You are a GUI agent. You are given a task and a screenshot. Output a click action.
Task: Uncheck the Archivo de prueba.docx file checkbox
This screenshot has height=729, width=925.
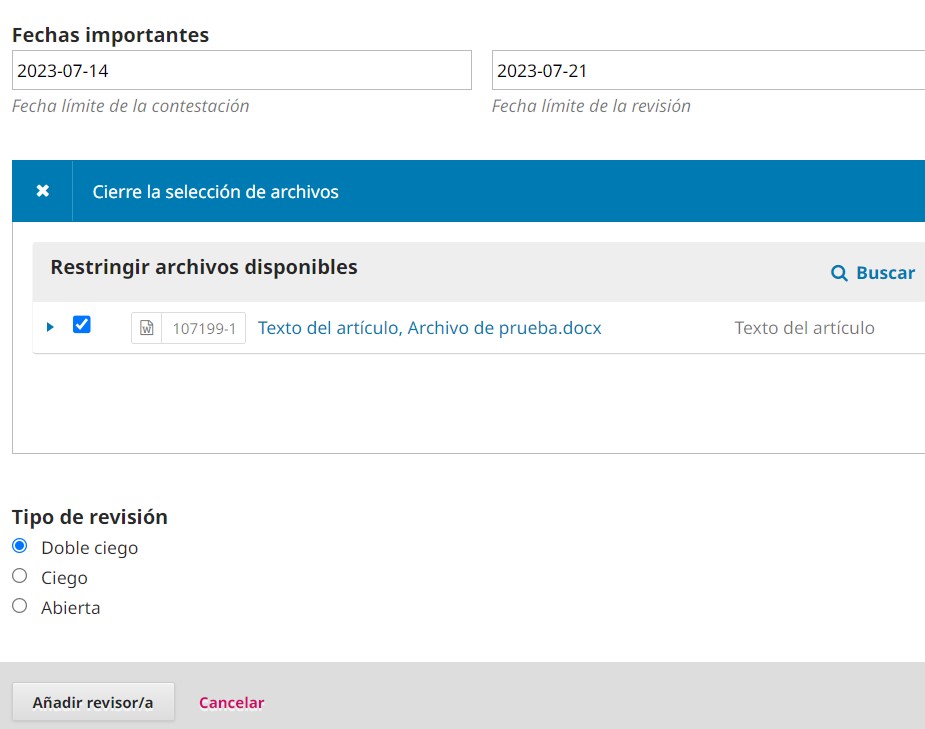82,325
